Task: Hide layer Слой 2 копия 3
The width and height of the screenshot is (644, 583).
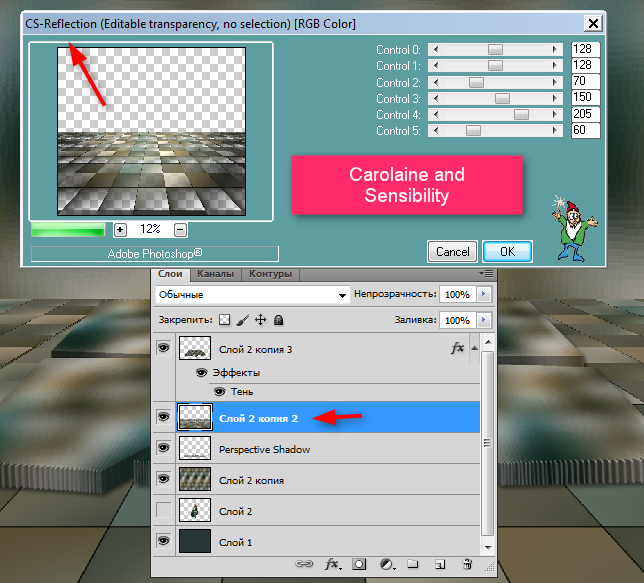Action: point(163,348)
